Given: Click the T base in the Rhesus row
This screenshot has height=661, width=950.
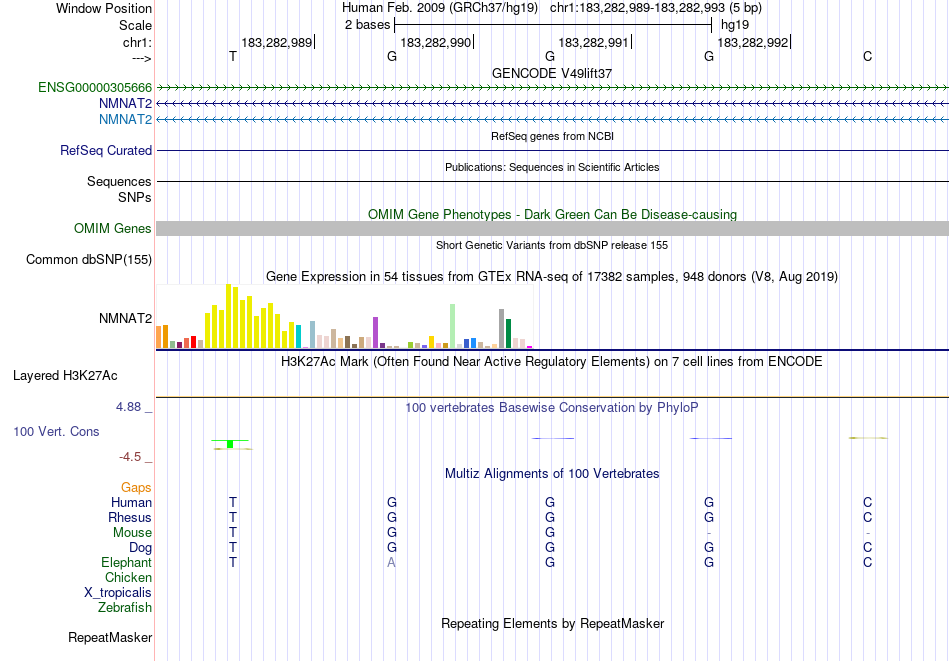Looking at the screenshot, I should tap(233, 517).
